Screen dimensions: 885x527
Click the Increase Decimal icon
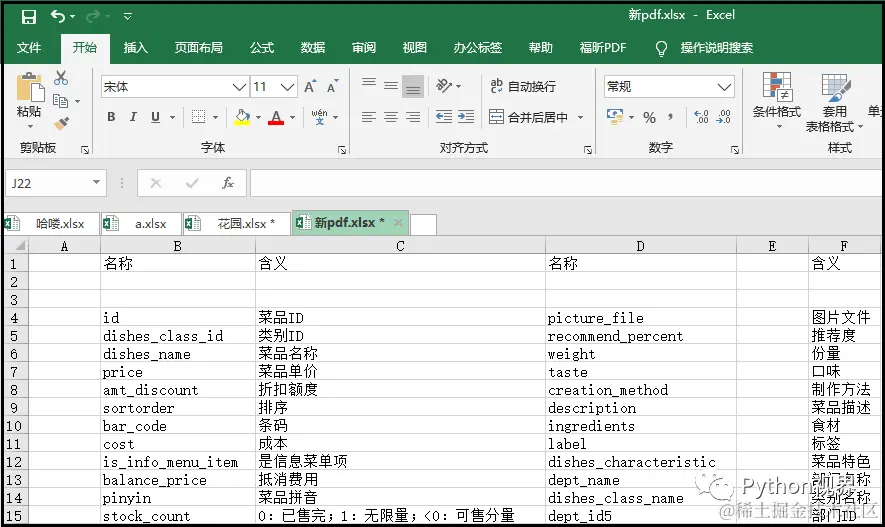[701, 117]
